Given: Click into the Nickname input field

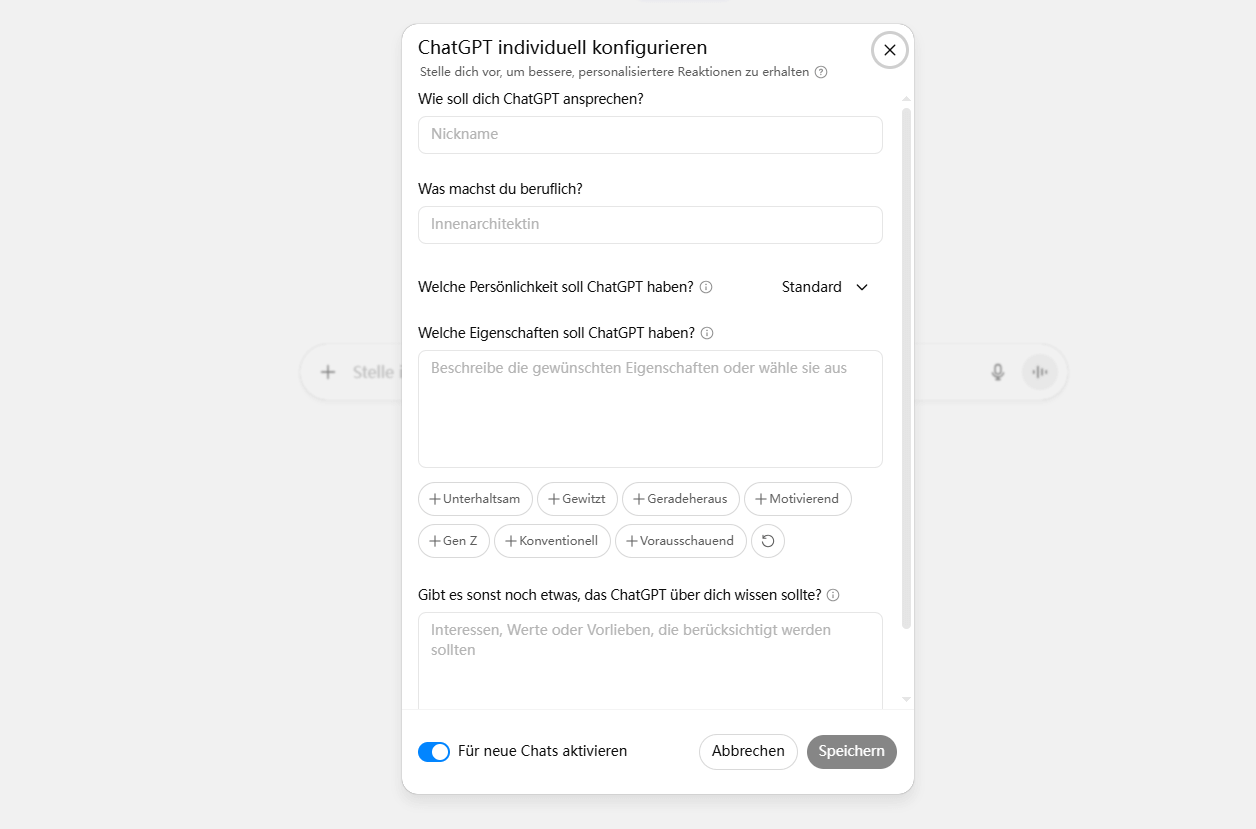Looking at the screenshot, I should (x=650, y=134).
